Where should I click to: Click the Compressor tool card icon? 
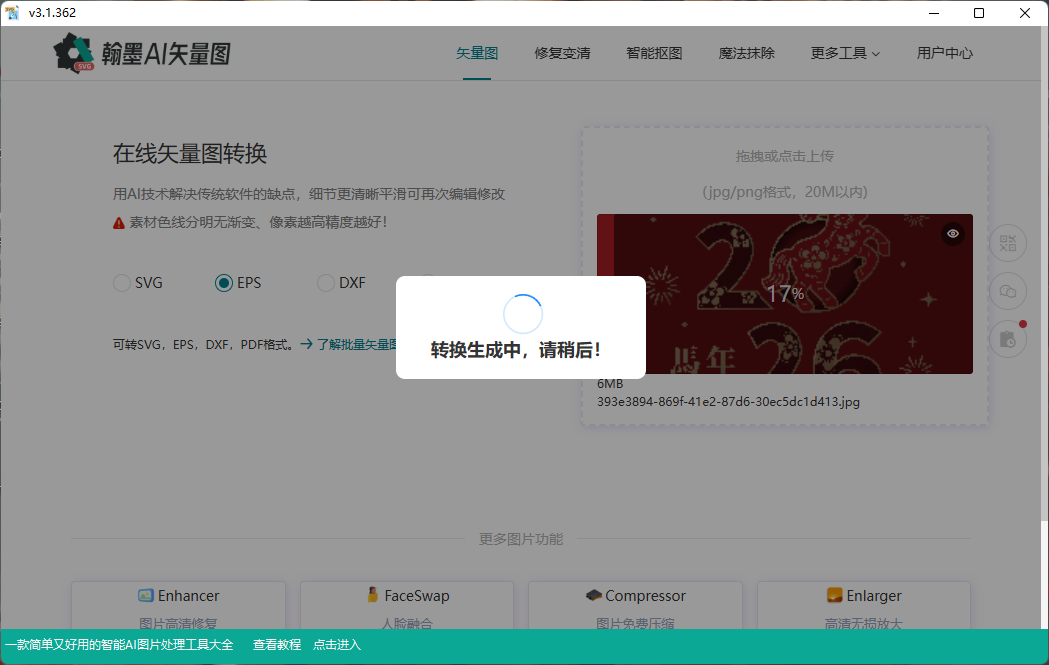pos(594,595)
